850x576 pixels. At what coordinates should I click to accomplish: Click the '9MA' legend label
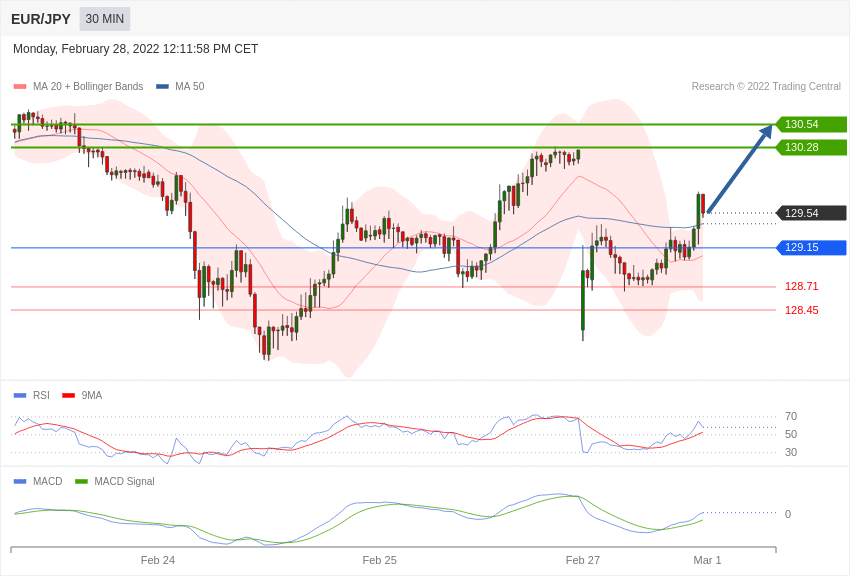(92, 395)
